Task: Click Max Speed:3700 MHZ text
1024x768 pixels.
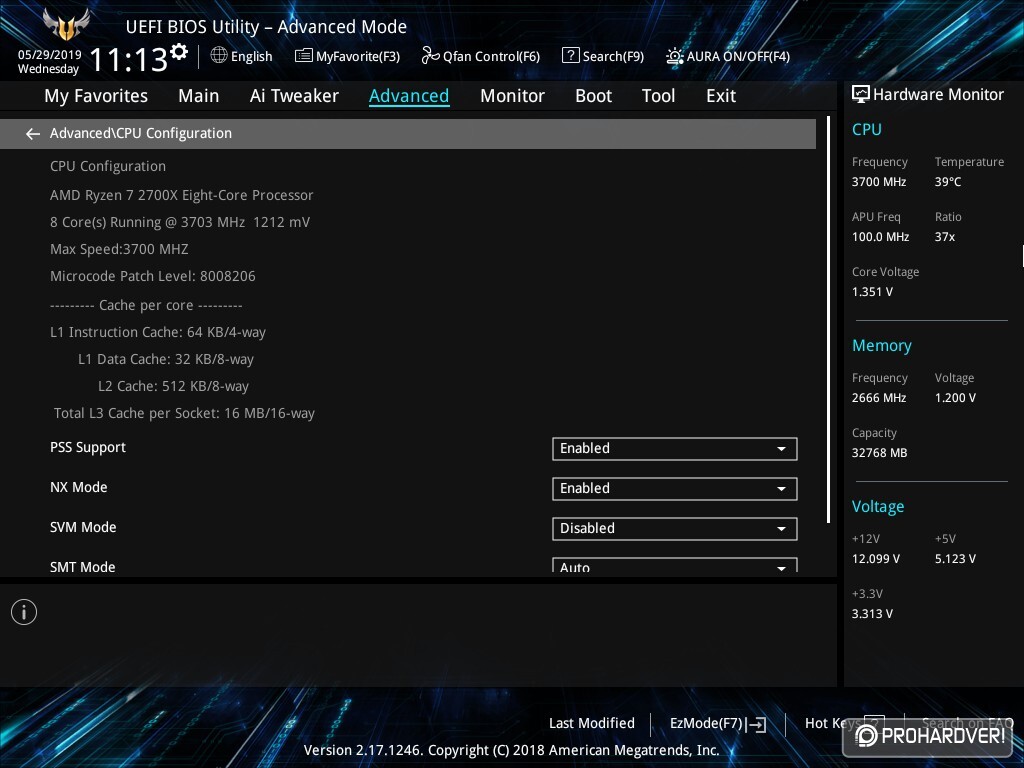Action: tap(119, 249)
